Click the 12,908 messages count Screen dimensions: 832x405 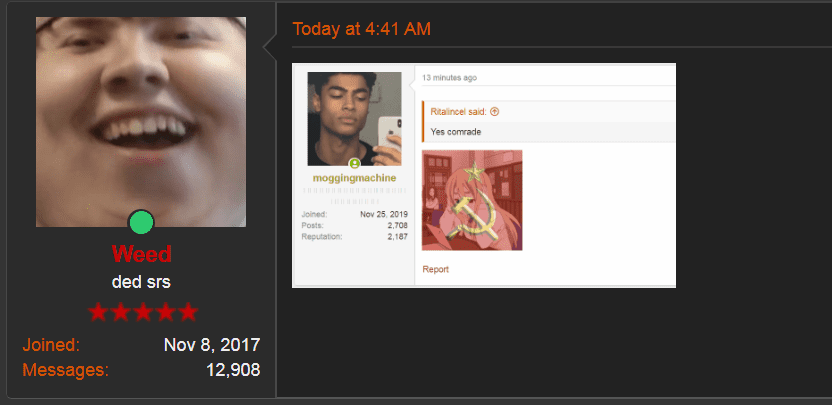233,369
